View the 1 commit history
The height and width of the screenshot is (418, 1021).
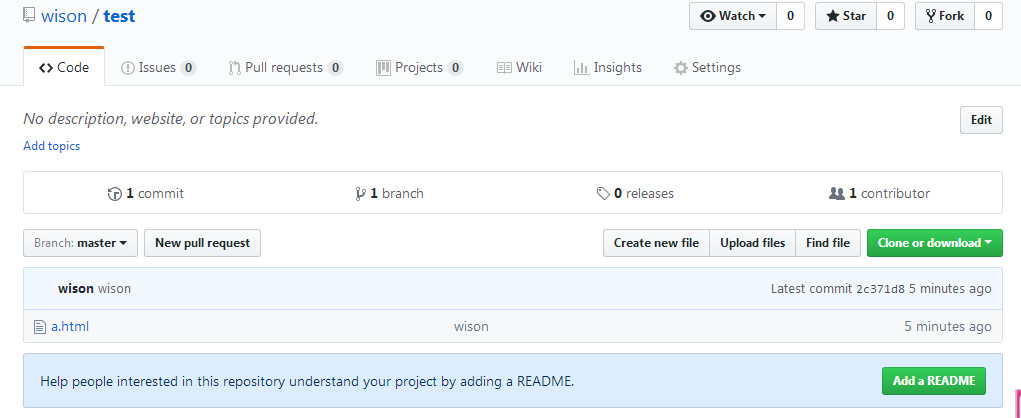click(146, 193)
